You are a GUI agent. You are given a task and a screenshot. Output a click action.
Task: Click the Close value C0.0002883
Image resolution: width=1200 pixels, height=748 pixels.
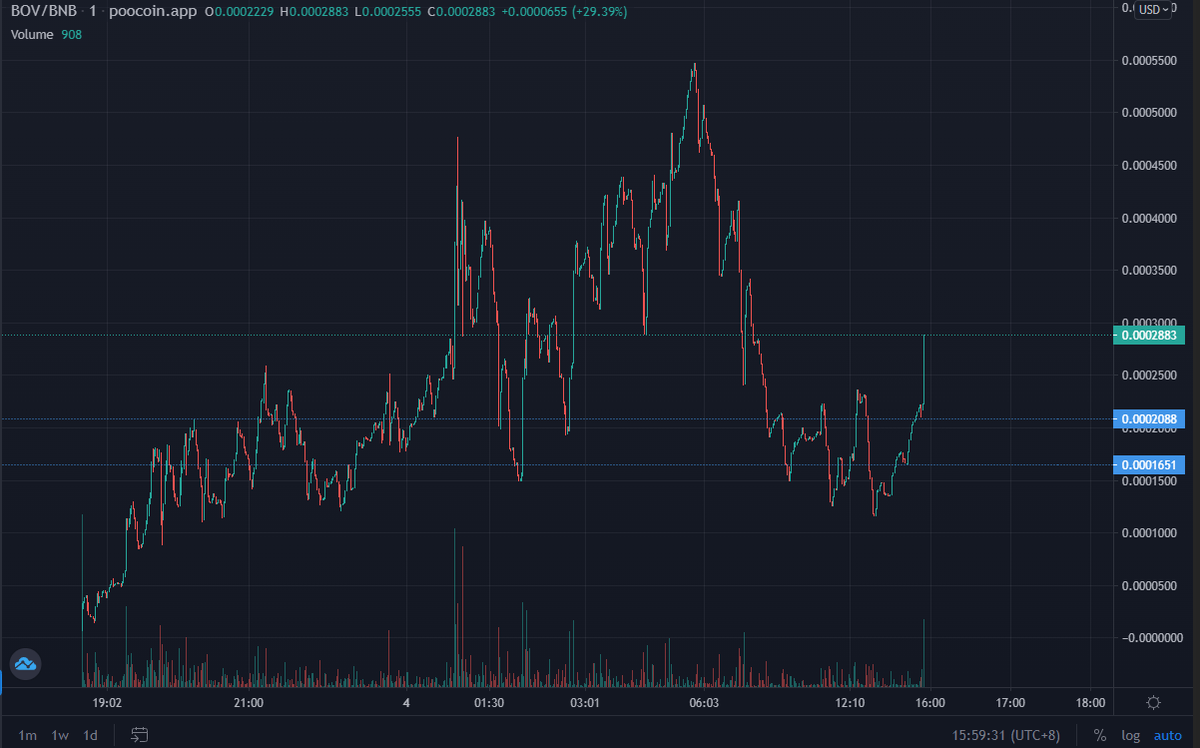(x=460, y=12)
